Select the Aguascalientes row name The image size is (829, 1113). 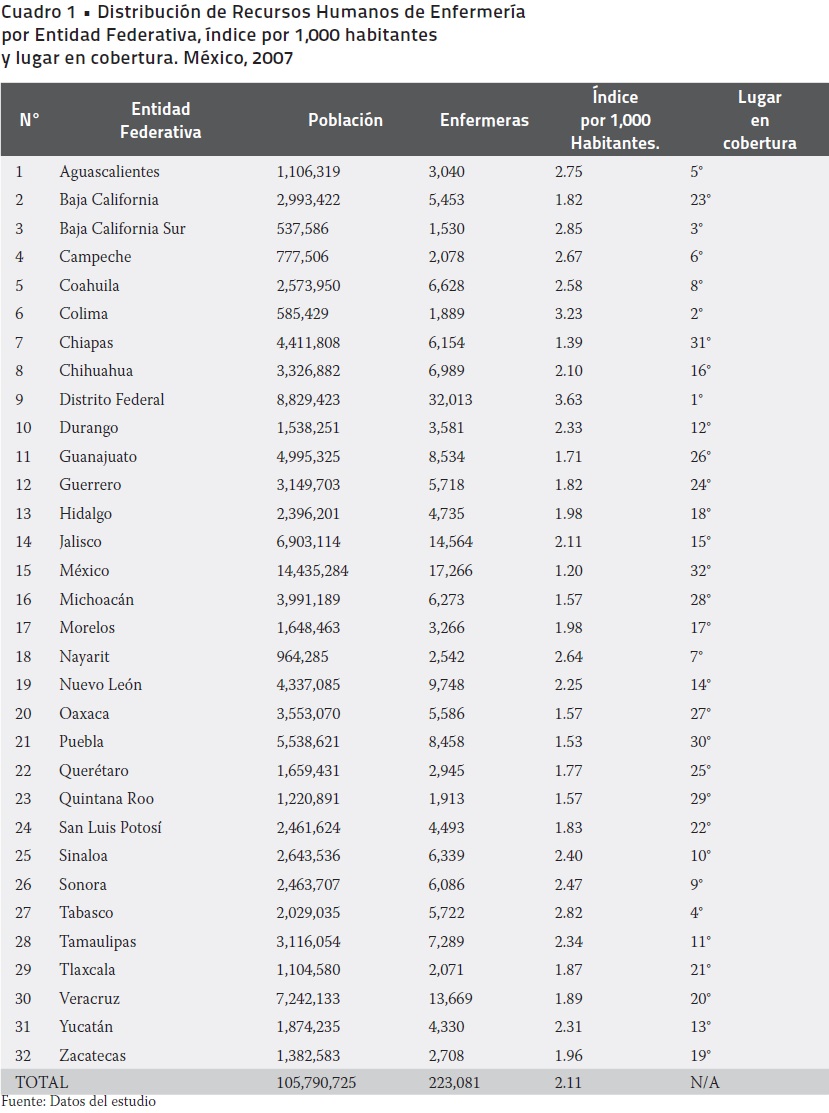pos(109,172)
